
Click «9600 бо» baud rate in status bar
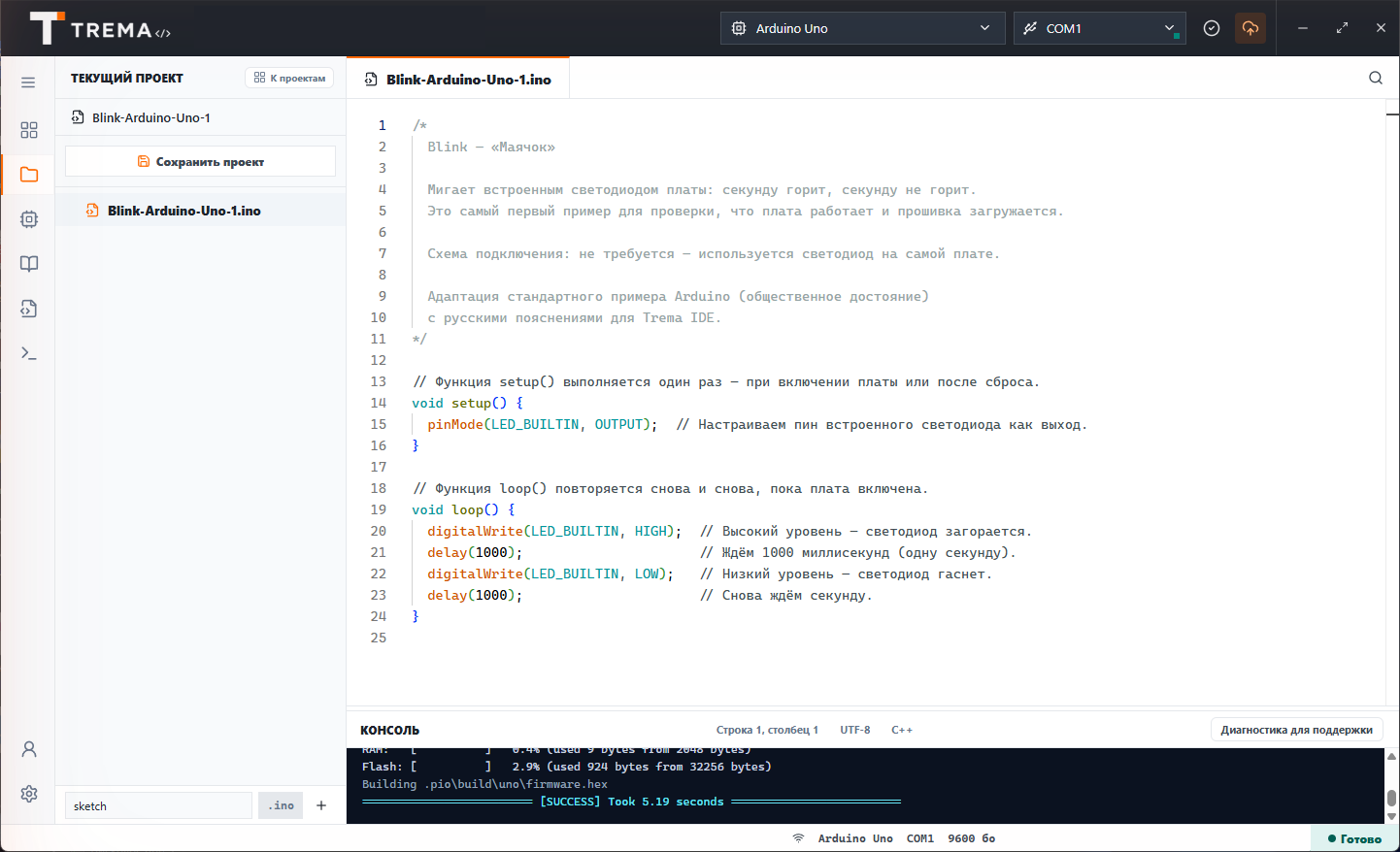click(x=971, y=838)
